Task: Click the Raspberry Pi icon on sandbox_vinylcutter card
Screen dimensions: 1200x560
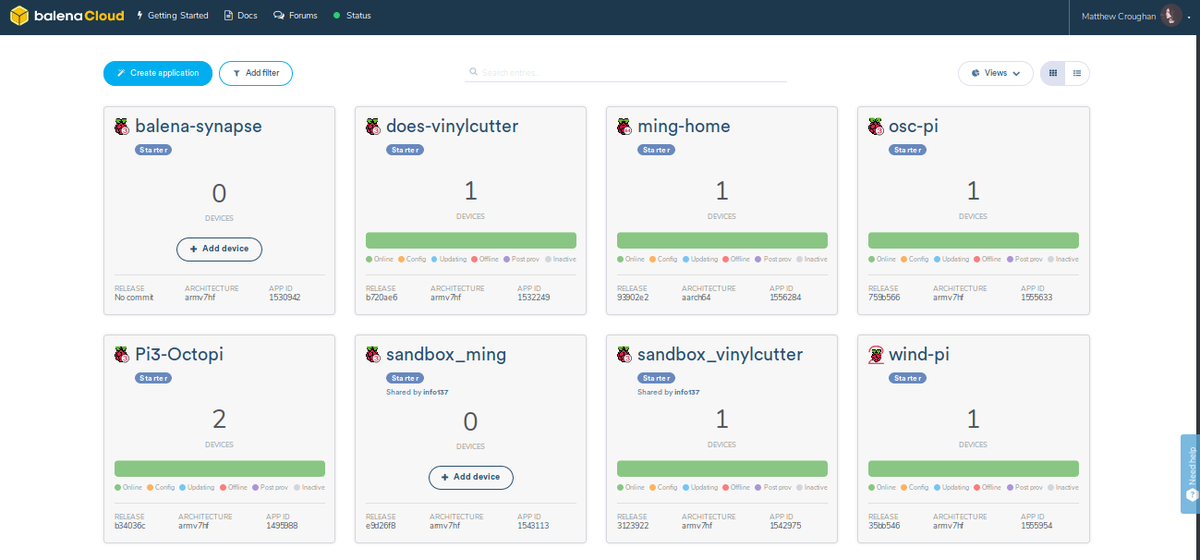Action: pos(624,355)
